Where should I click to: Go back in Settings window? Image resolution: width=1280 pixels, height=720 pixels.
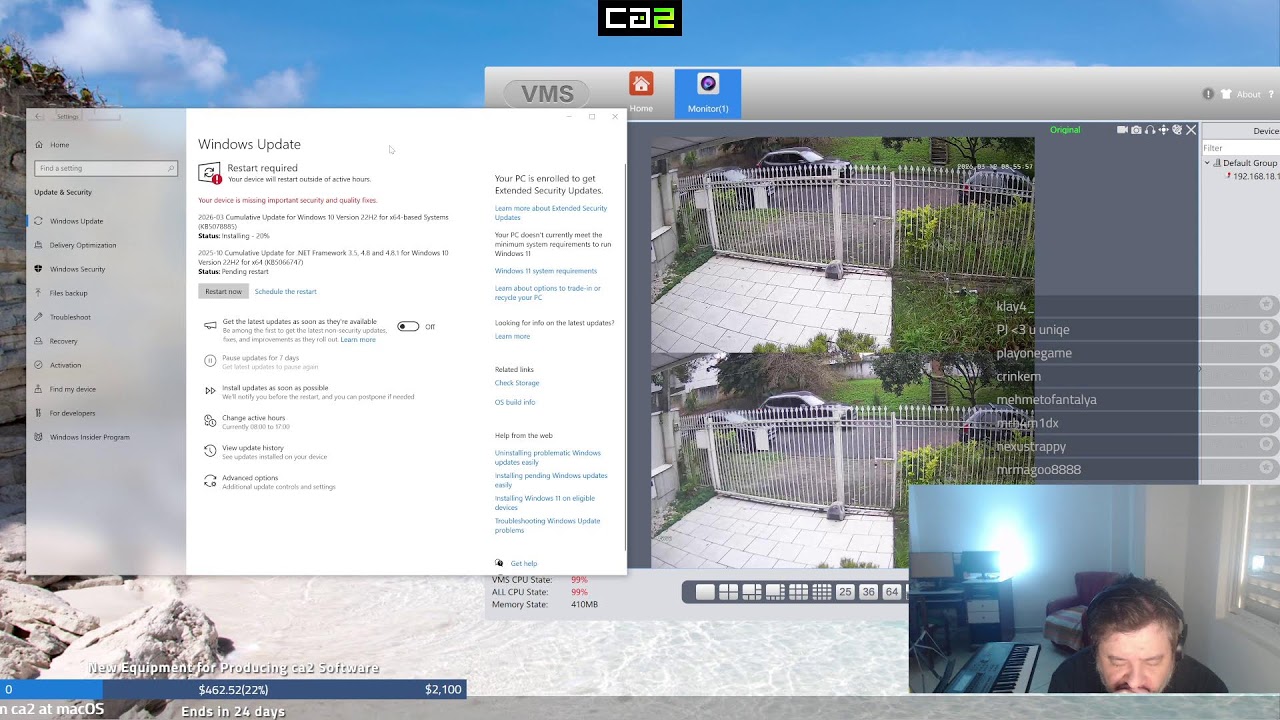(x=39, y=117)
